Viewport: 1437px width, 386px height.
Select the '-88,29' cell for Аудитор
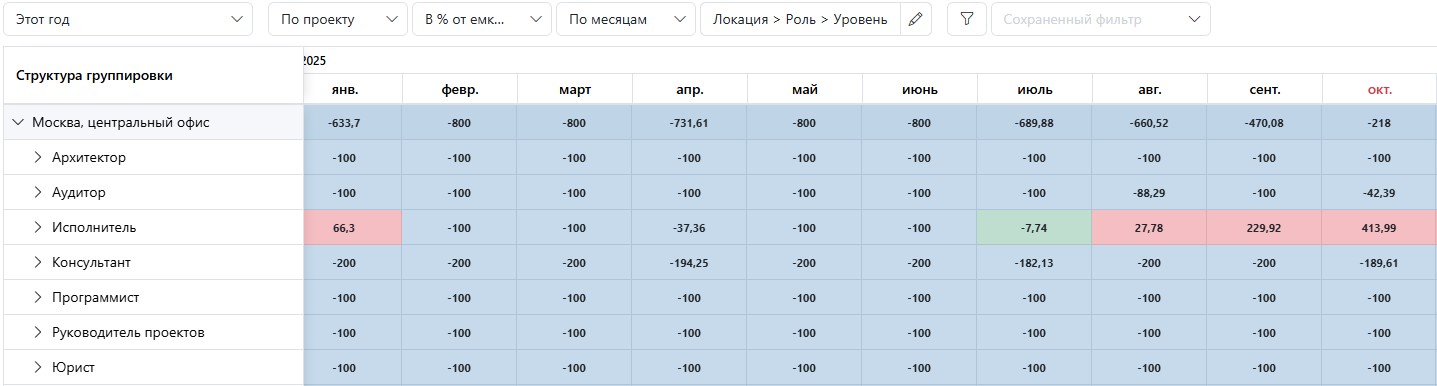click(1150, 193)
